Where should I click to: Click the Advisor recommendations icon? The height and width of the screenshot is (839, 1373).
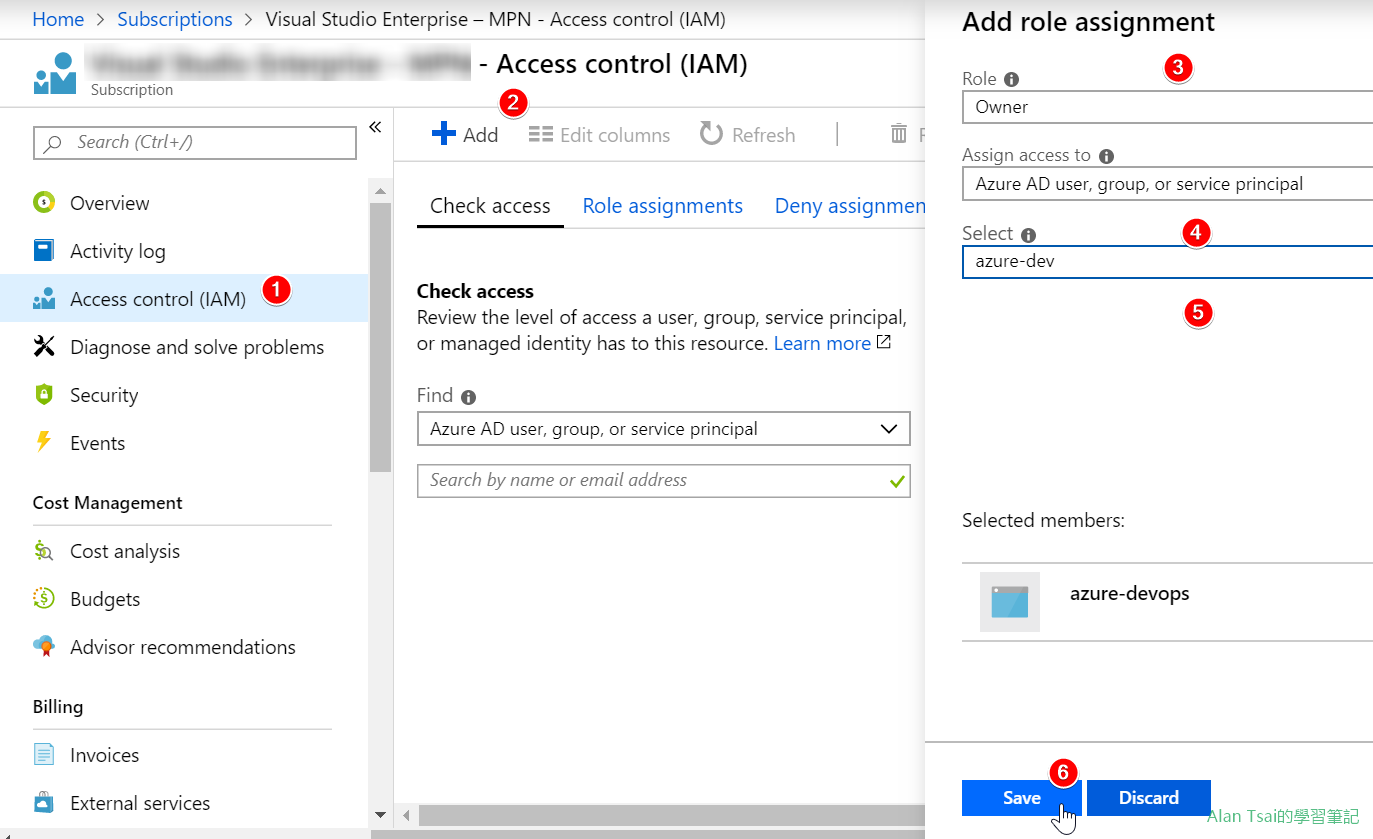[44, 647]
